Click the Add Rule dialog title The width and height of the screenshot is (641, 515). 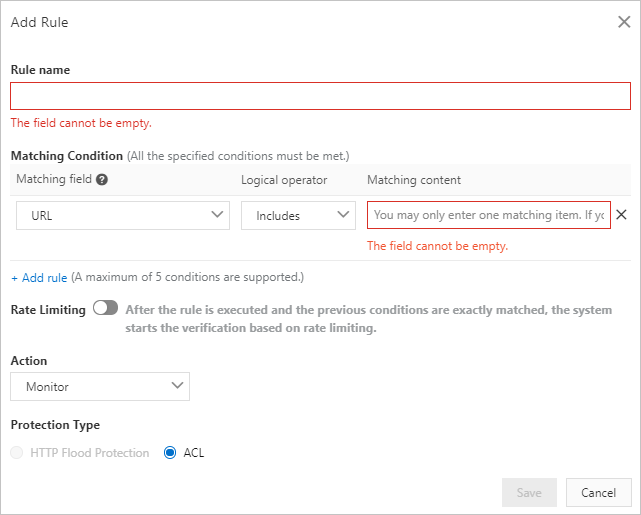pyautogui.click(x=40, y=22)
